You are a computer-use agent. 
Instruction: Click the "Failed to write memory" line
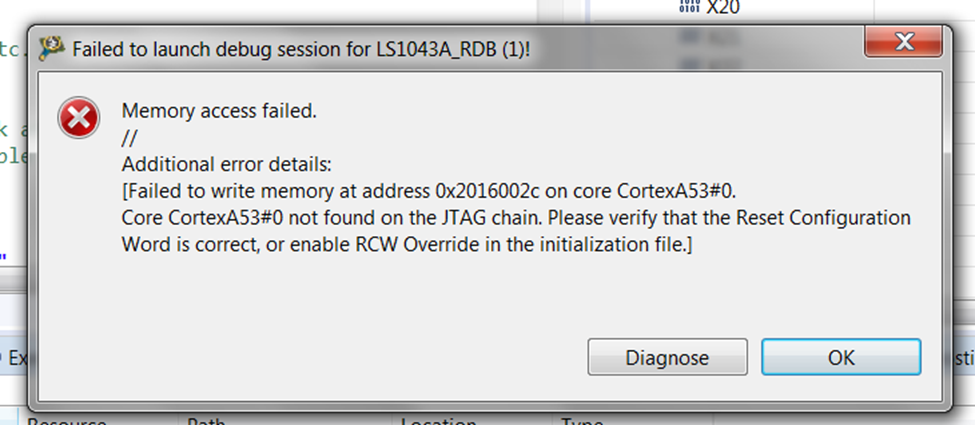[x=435, y=190]
